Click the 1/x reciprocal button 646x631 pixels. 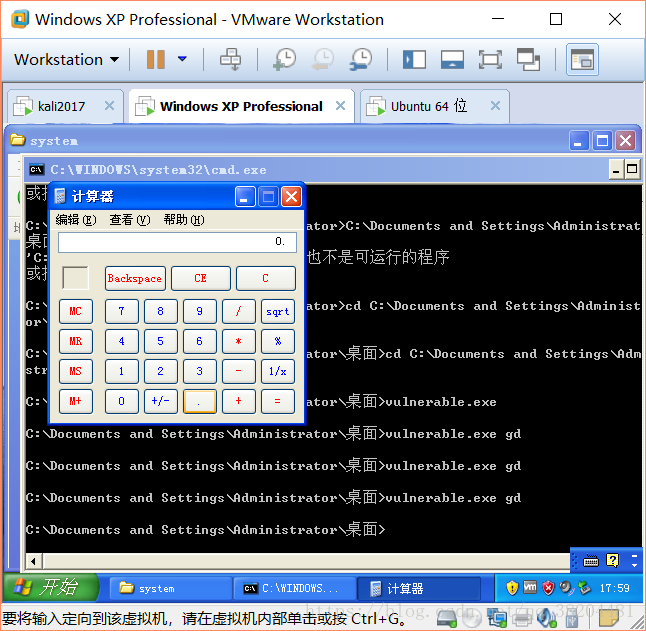click(278, 372)
